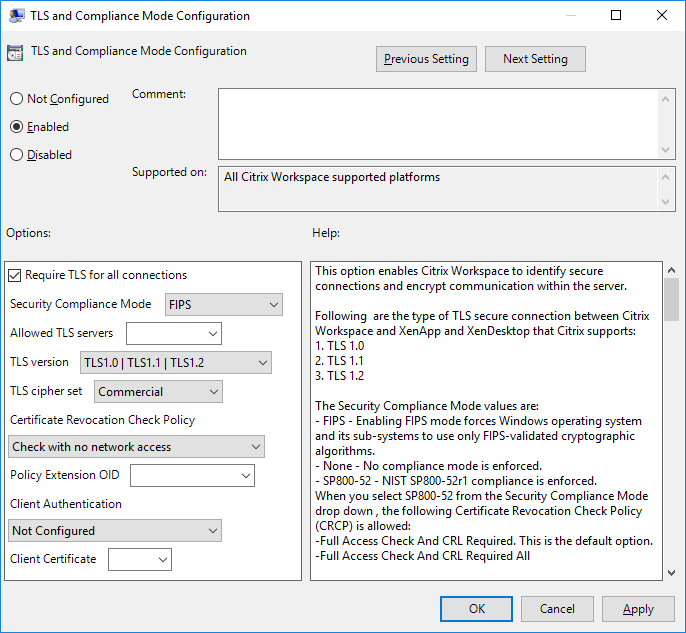Open the Client Authentication dropdown

pos(114,531)
